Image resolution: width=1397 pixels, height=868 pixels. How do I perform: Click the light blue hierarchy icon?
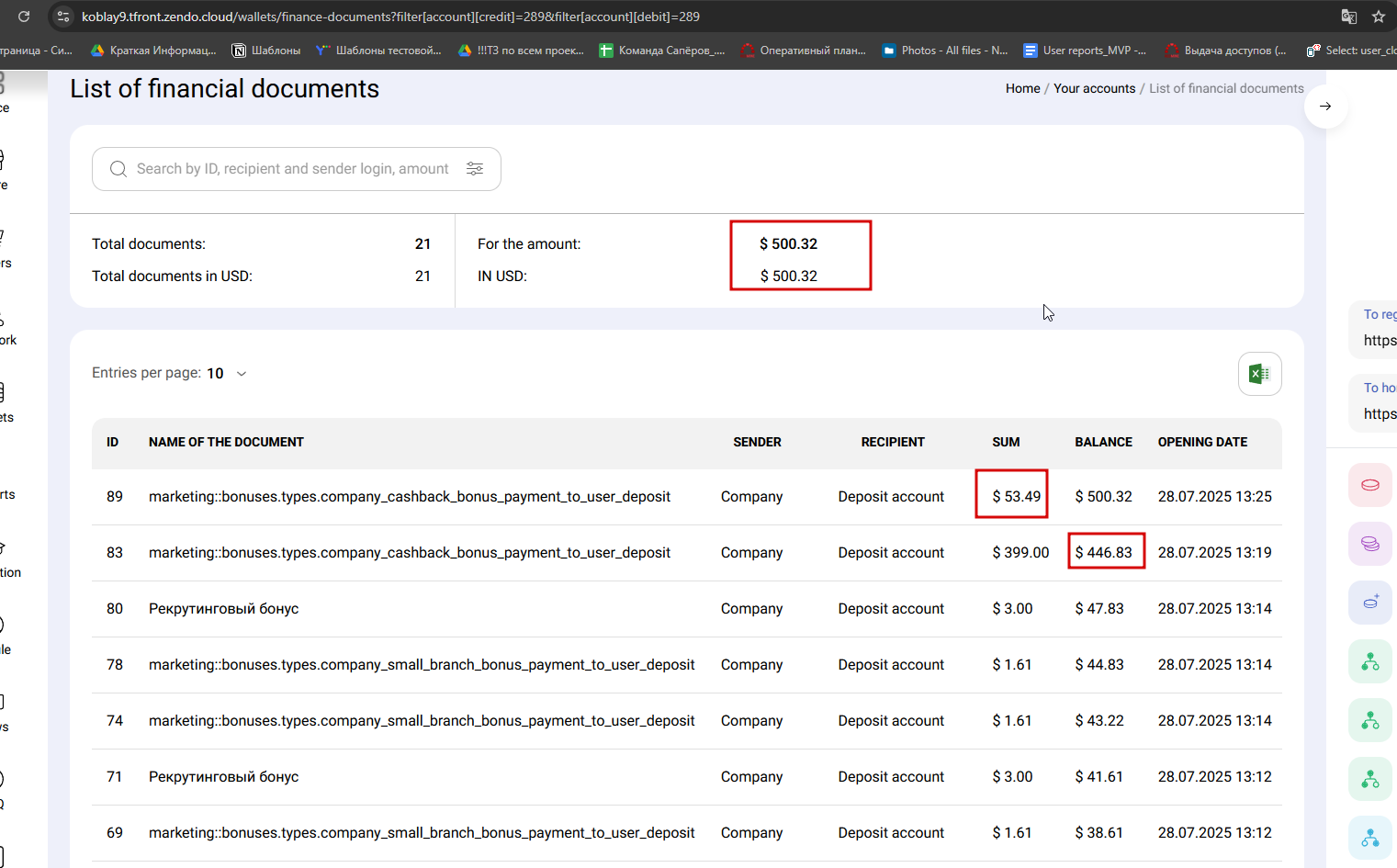pos(1370,838)
